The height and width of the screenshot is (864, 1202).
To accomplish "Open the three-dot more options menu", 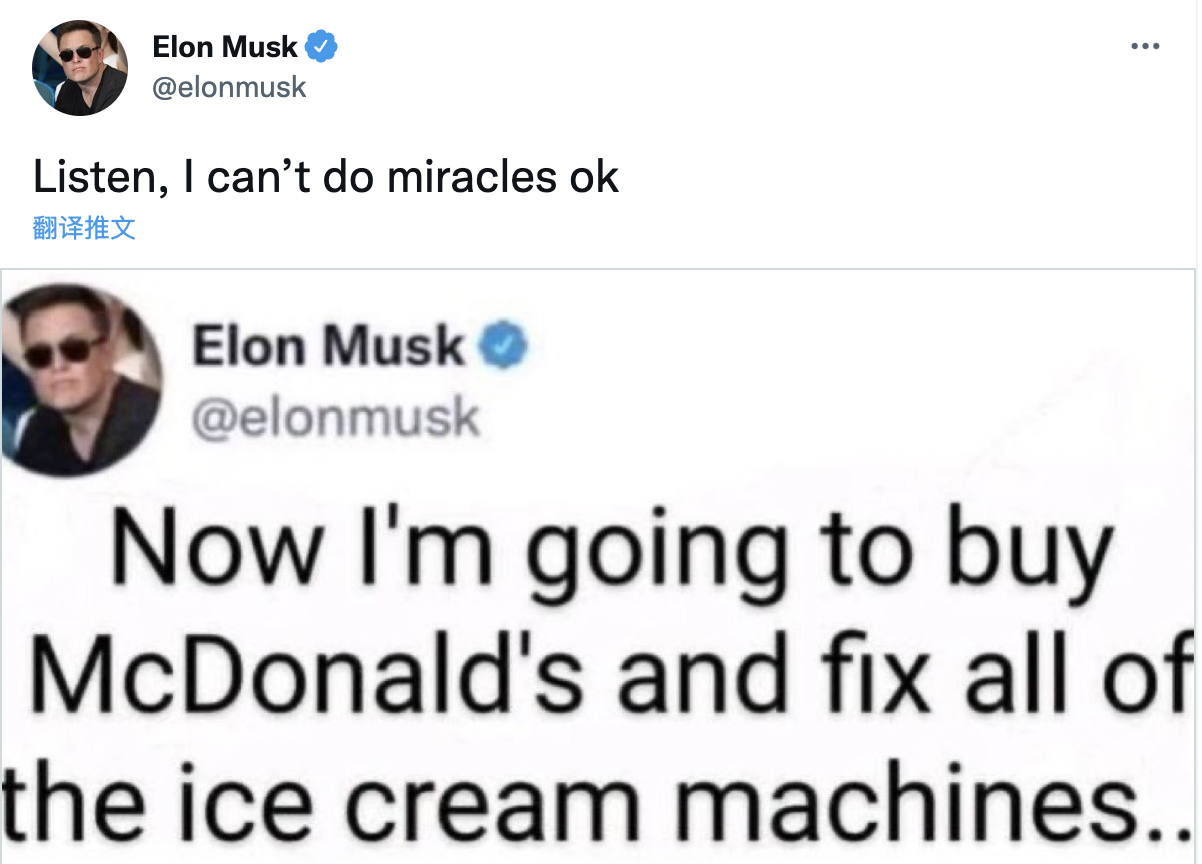I will point(1144,46).
